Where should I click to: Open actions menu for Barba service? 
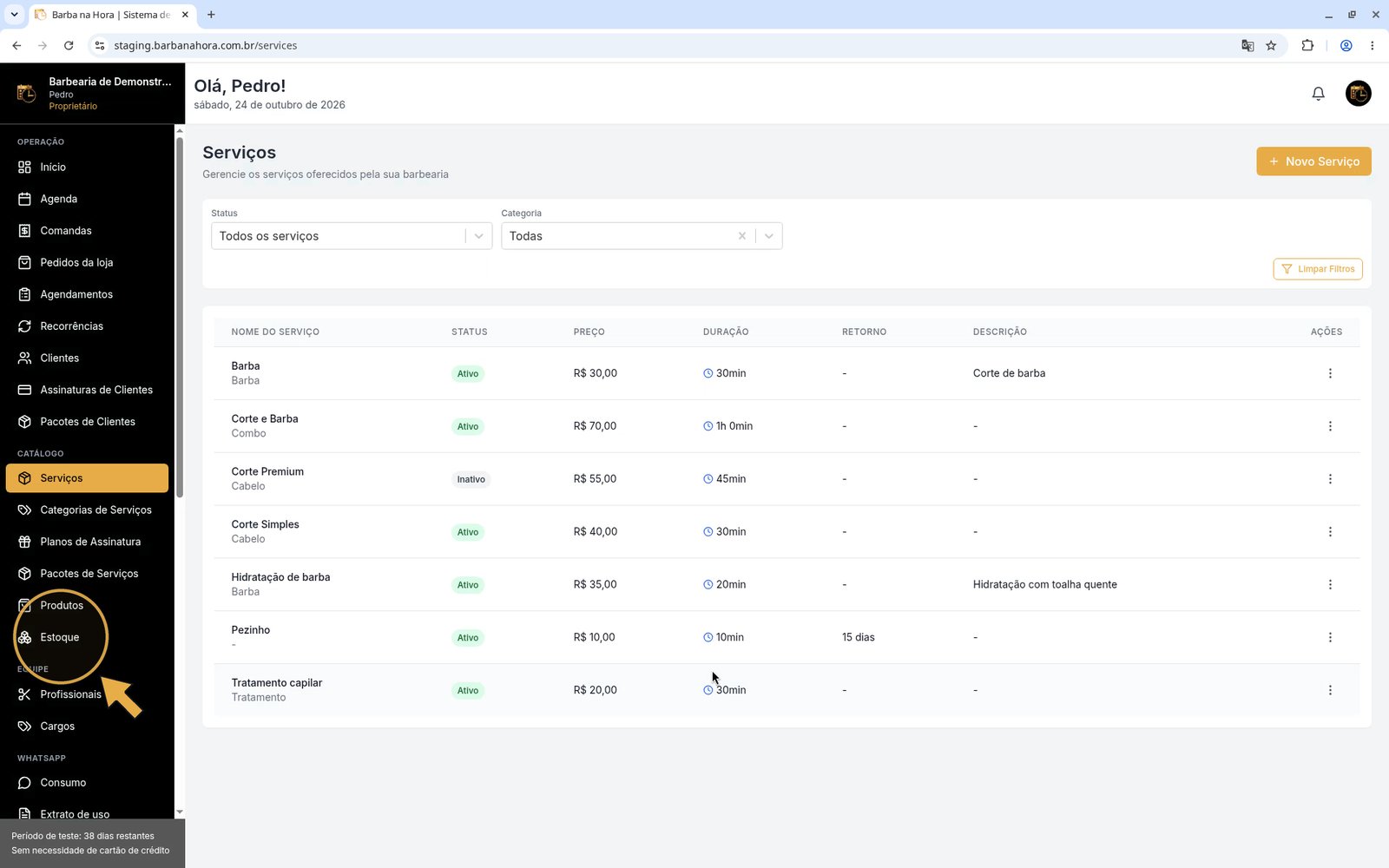(1330, 373)
